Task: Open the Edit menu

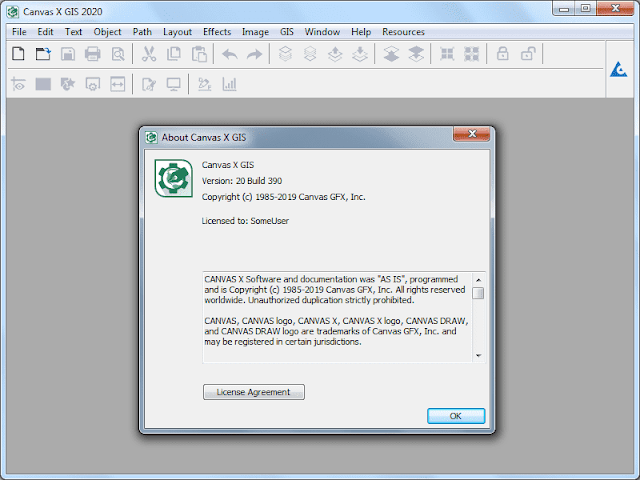Action: click(45, 32)
